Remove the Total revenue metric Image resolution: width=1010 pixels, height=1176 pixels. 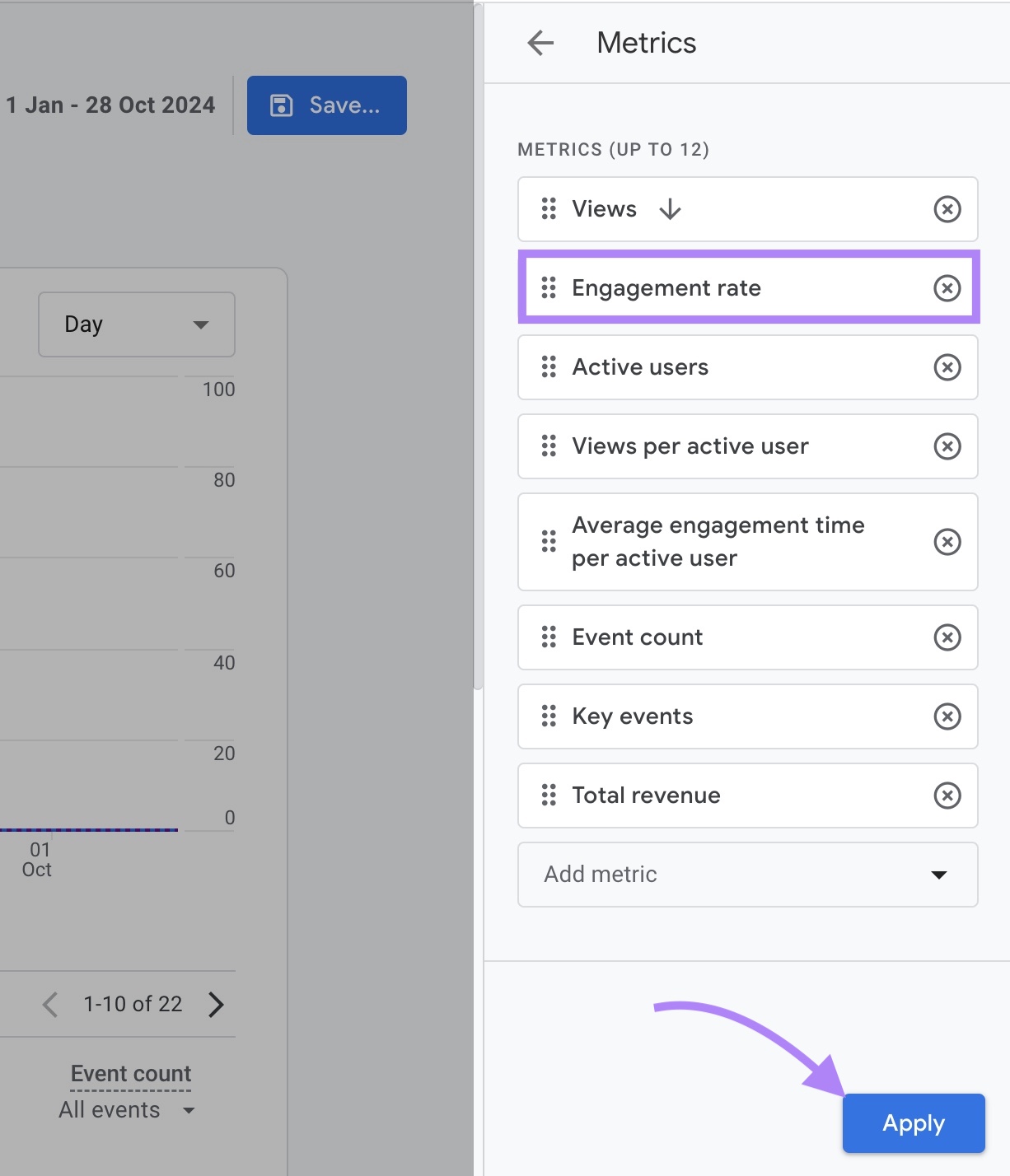point(947,795)
